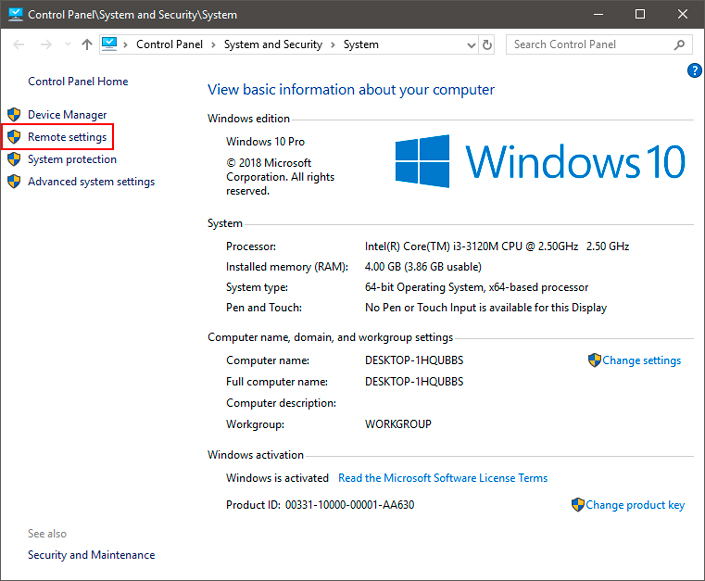Click Change settings for computer name
Image resolution: width=705 pixels, height=581 pixels.
(642, 361)
